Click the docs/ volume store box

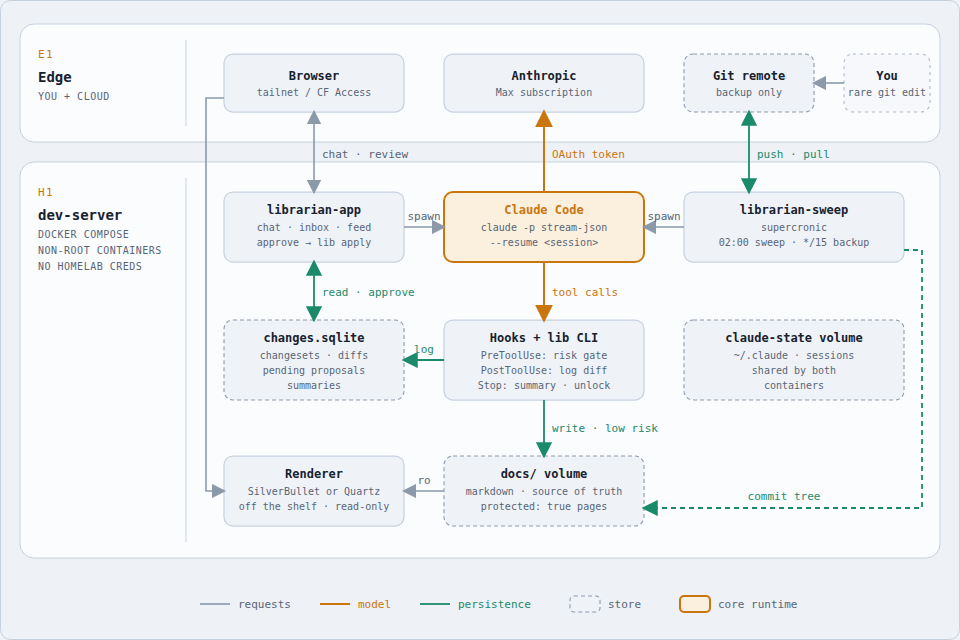tap(544, 491)
